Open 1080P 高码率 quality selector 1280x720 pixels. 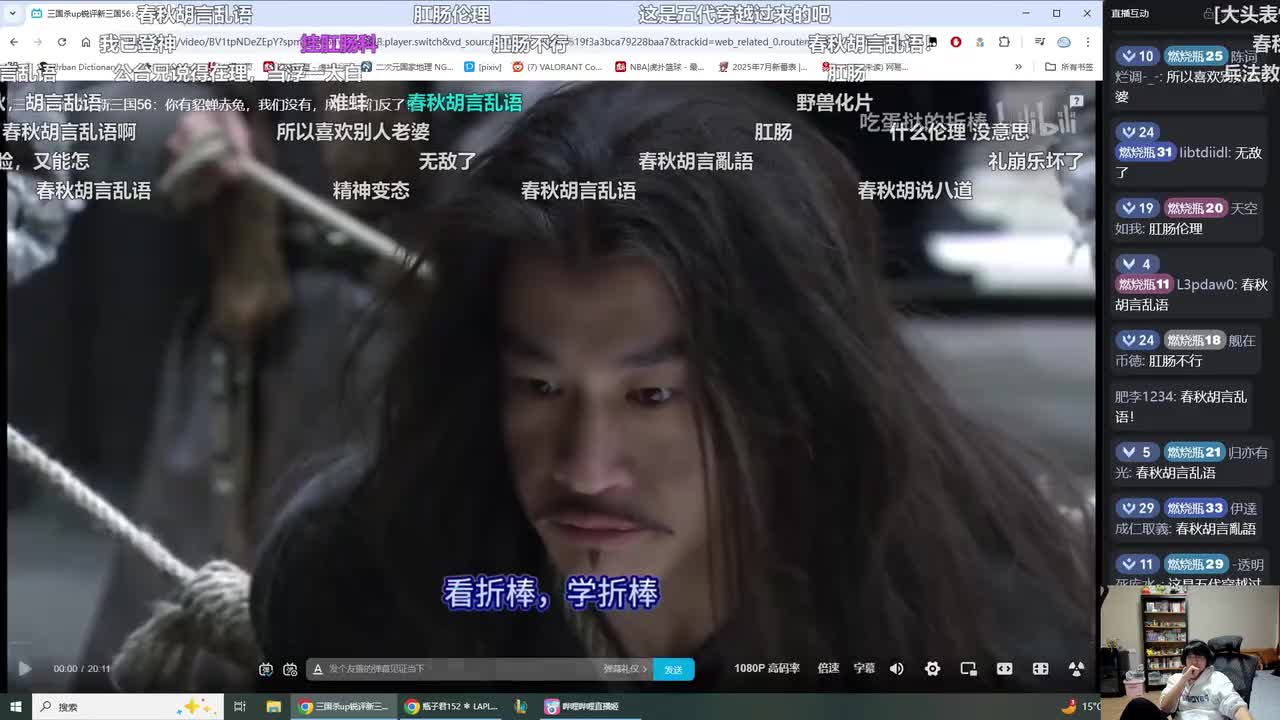pyautogui.click(x=767, y=668)
